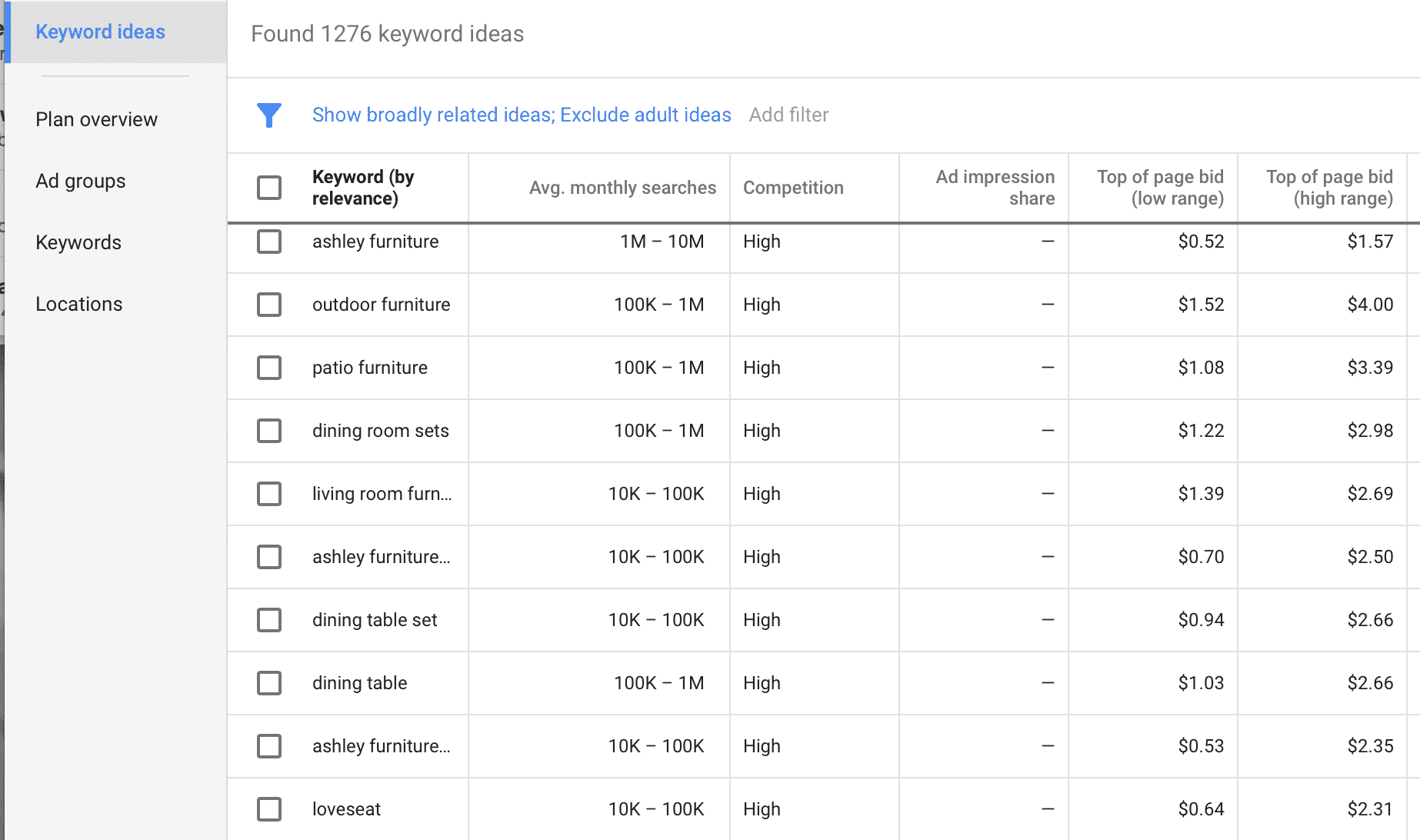Click the $1.22 low range bid value
Image resolution: width=1420 pixels, height=840 pixels.
point(1201,431)
